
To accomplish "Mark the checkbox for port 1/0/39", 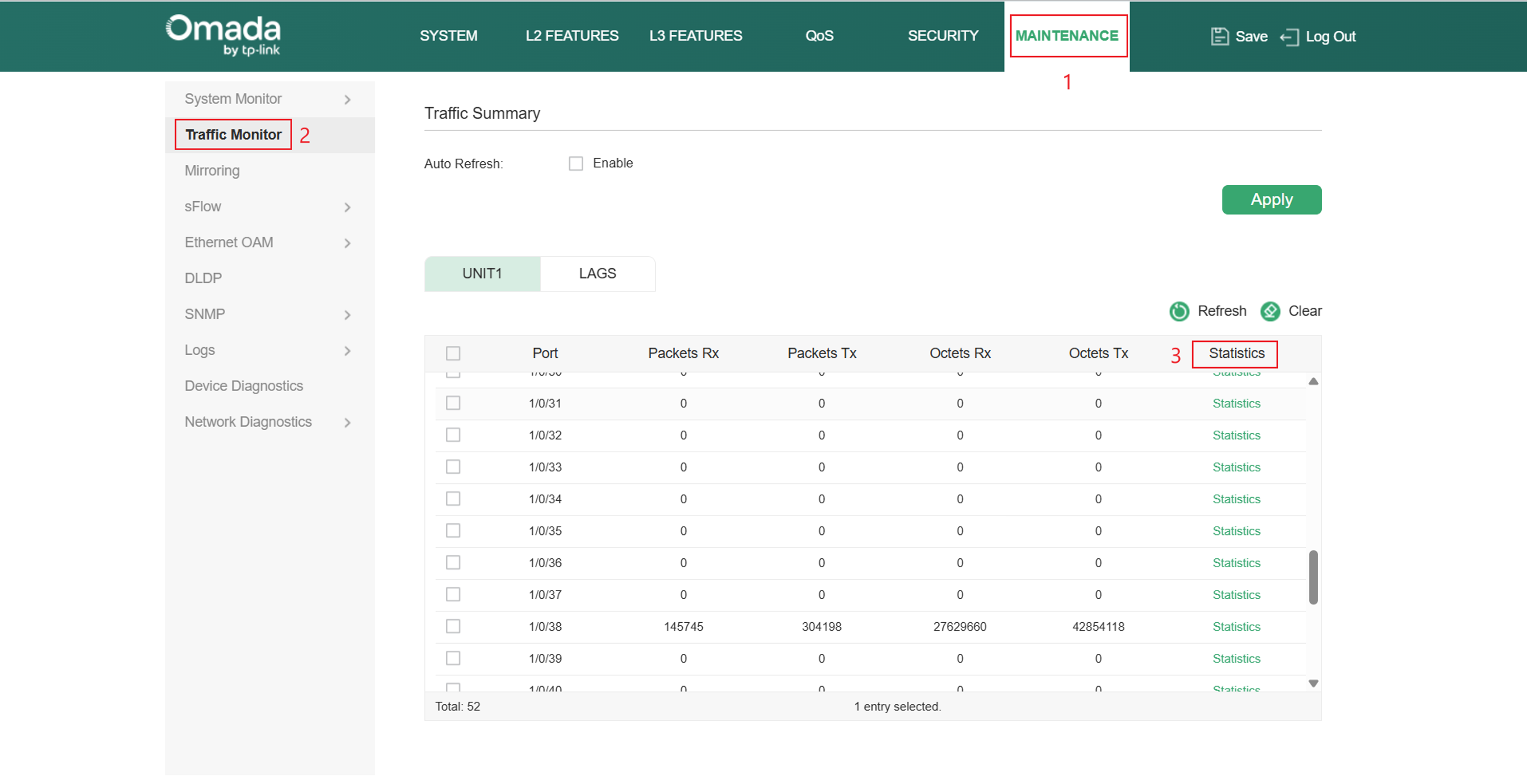I will point(453,658).
